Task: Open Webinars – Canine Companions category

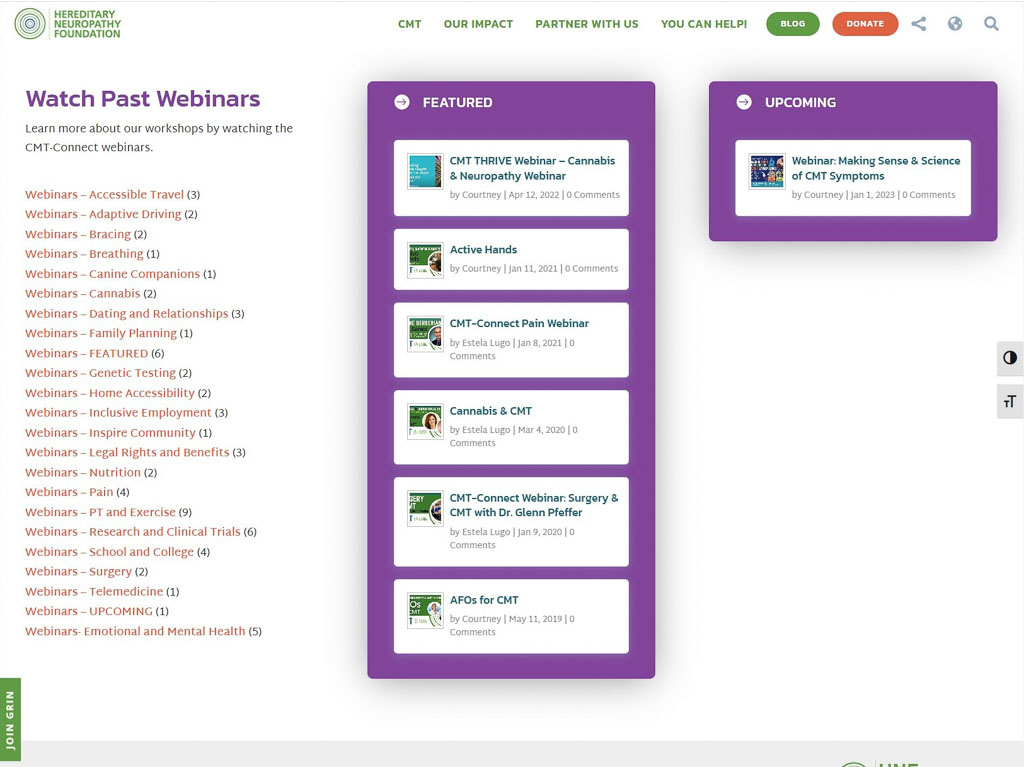Action: point(112,274)
